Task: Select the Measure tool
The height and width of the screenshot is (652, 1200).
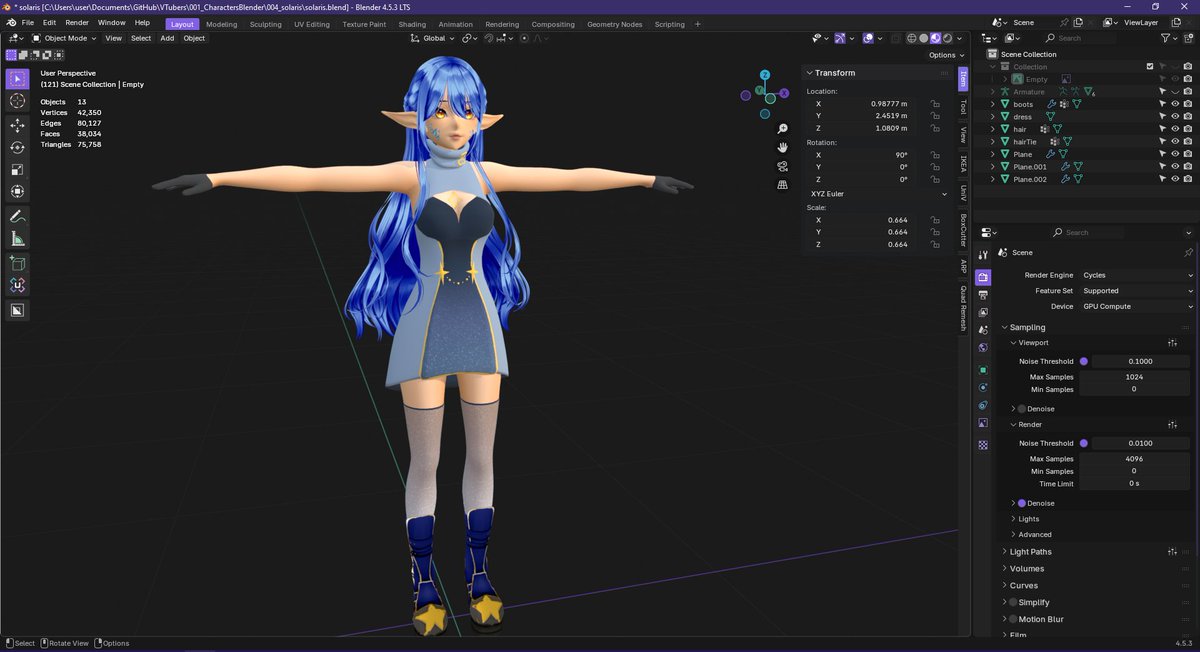Action: point(17,238)
